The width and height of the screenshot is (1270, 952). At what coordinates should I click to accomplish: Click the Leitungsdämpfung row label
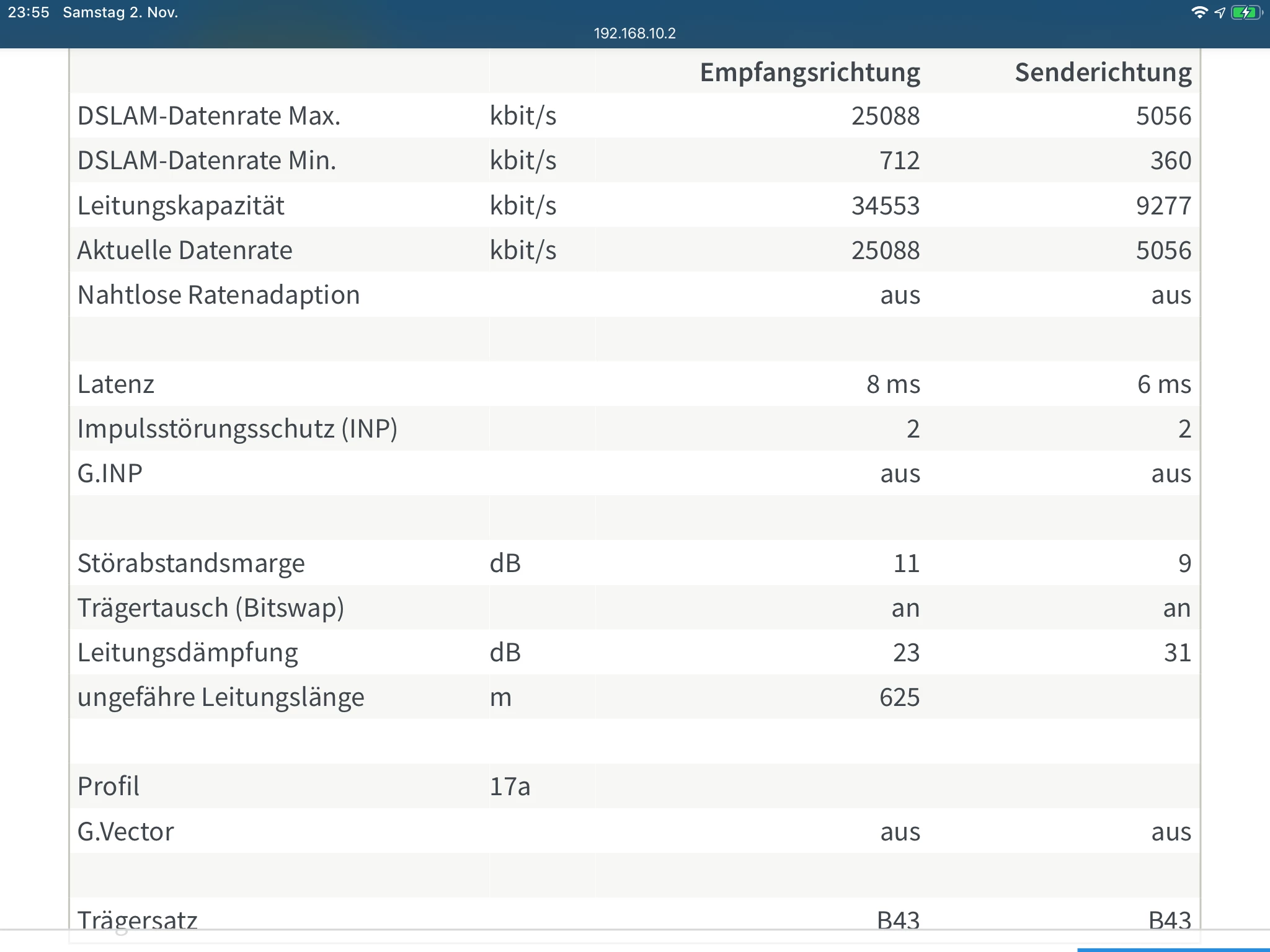(187, 653)
